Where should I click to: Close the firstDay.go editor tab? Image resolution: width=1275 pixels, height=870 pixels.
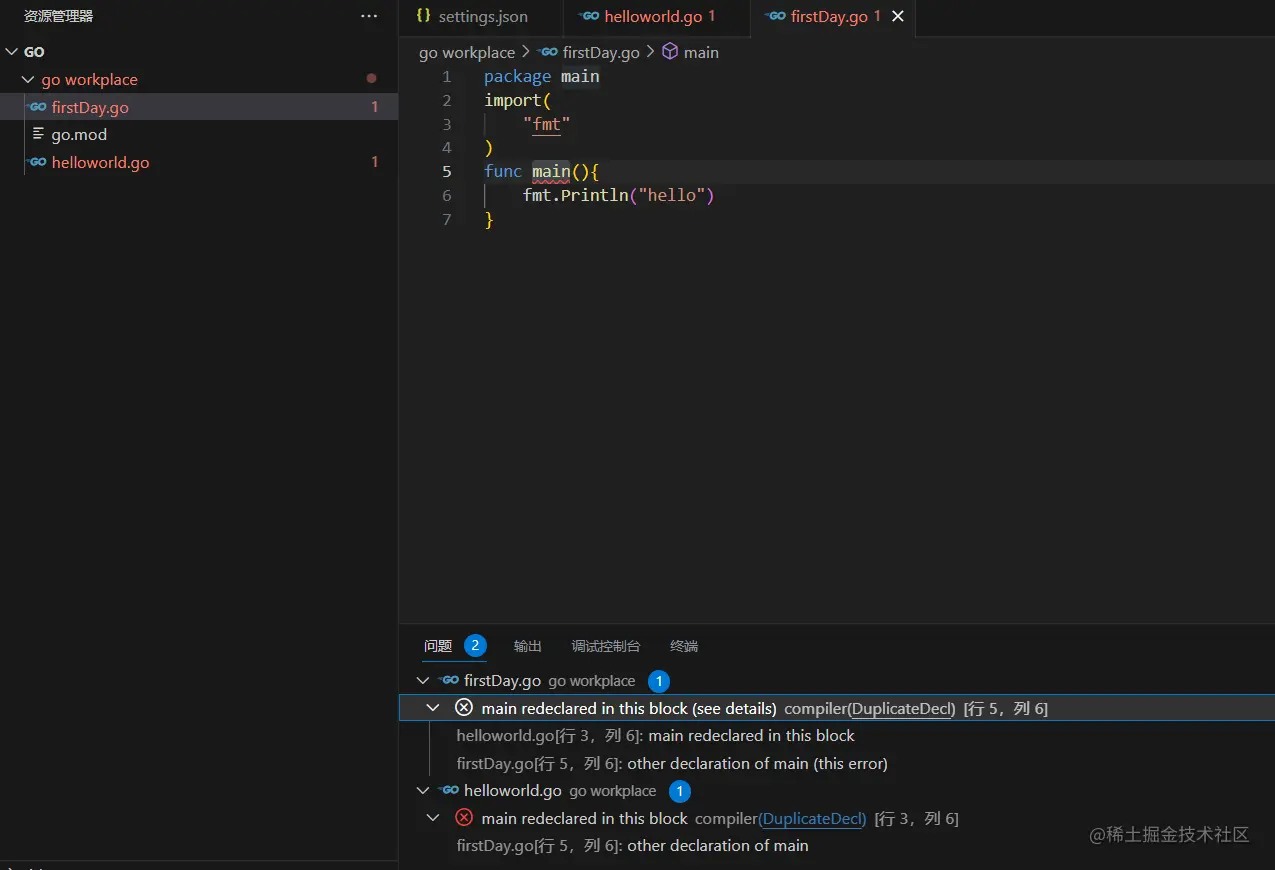point(897,17)
